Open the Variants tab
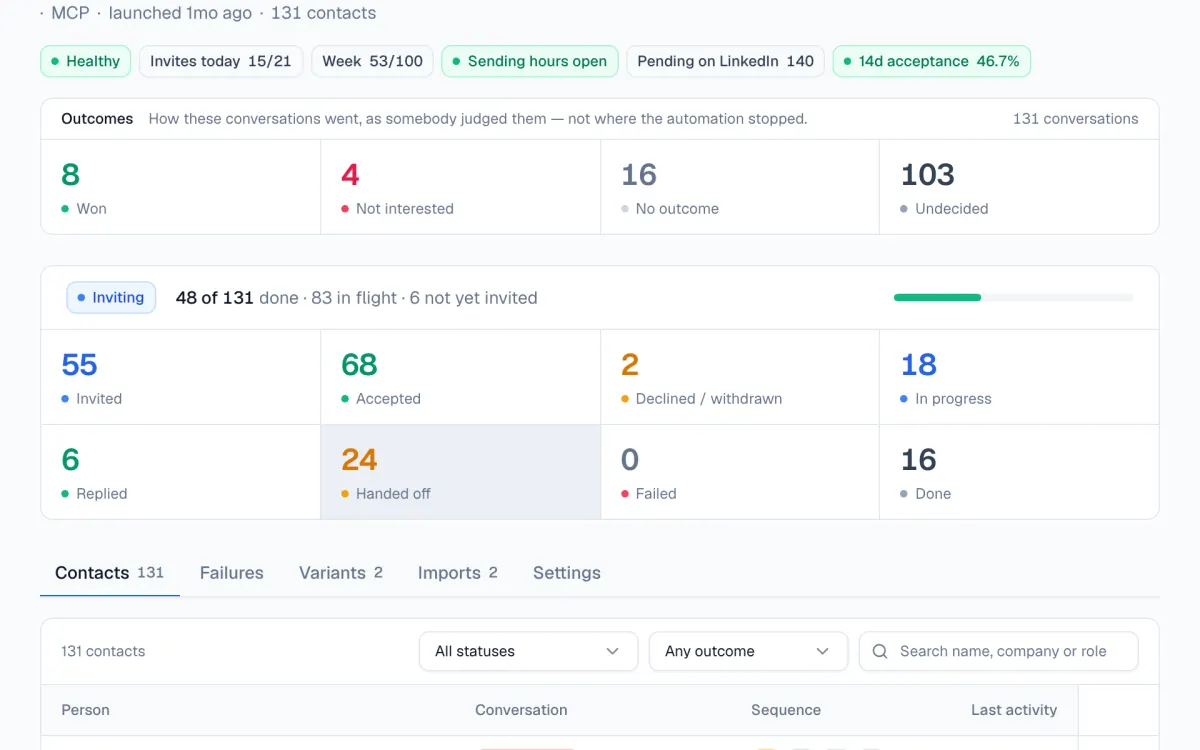 click(341, 573)
